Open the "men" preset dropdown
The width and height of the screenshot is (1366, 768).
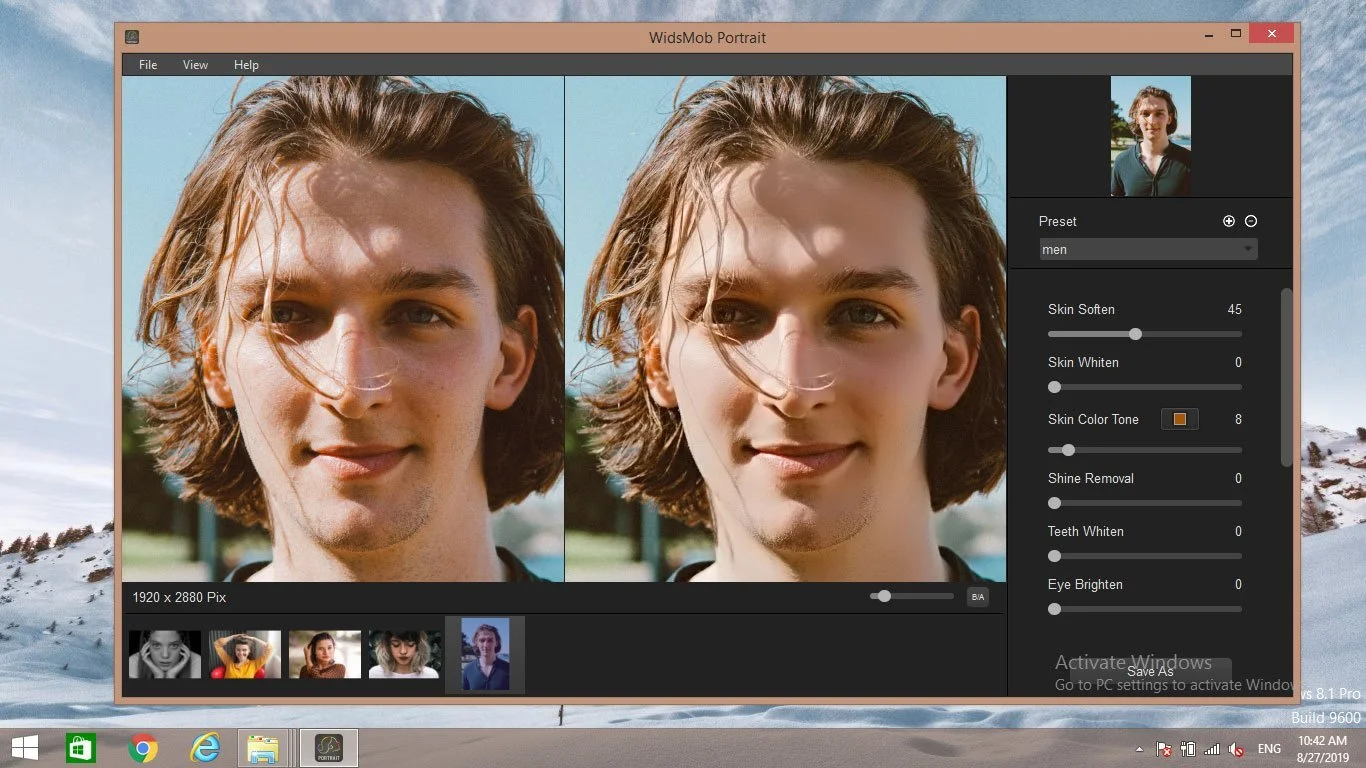click(1145, 249)
